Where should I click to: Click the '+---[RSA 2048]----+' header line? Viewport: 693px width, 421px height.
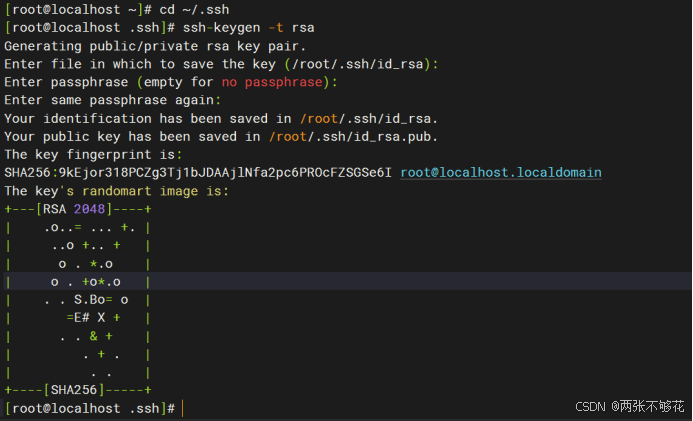point(78,209)
